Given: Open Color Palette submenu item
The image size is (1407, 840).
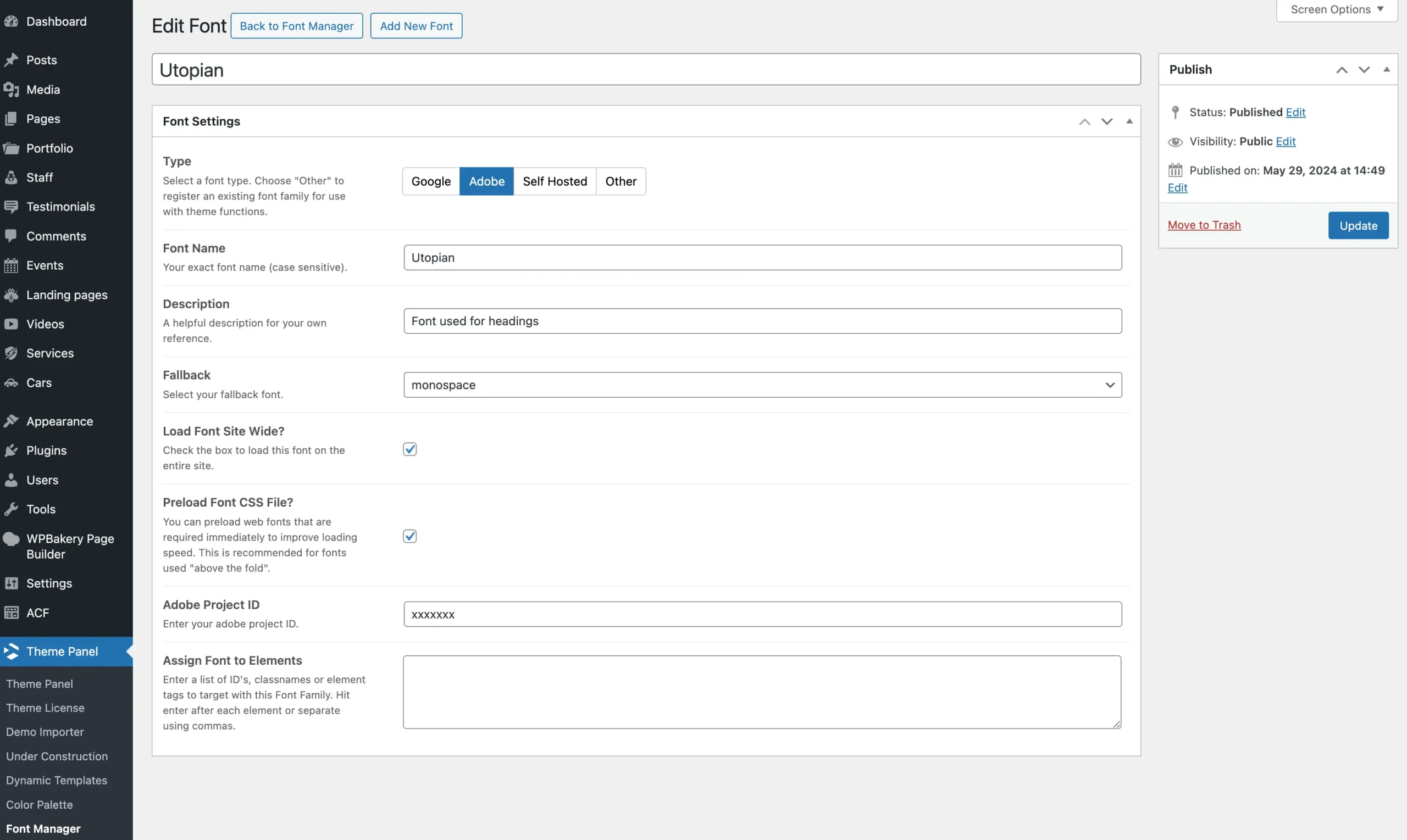Looking at the screenshot, I should 40,805.
